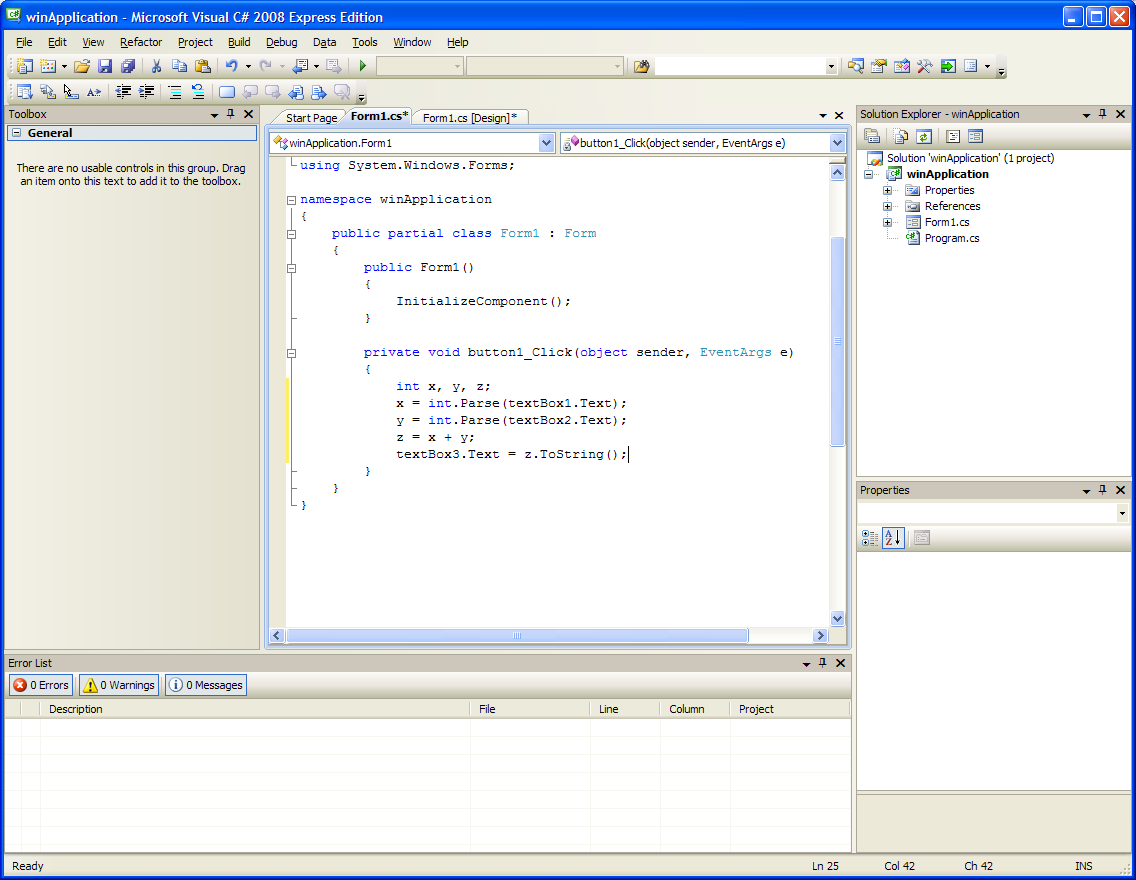Open the Build menu
This screenshot has height=880, width=1136.
tap(239, 42)
